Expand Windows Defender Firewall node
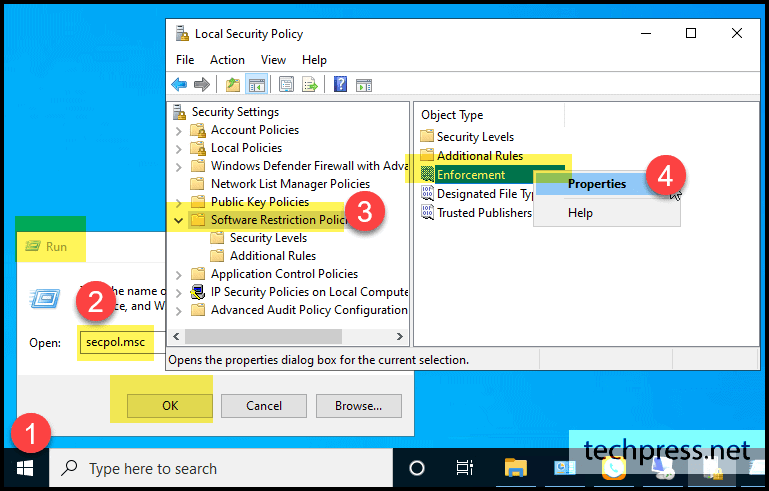Image resolution: width=769 pixels, height=491 pixels. (179, 167)
